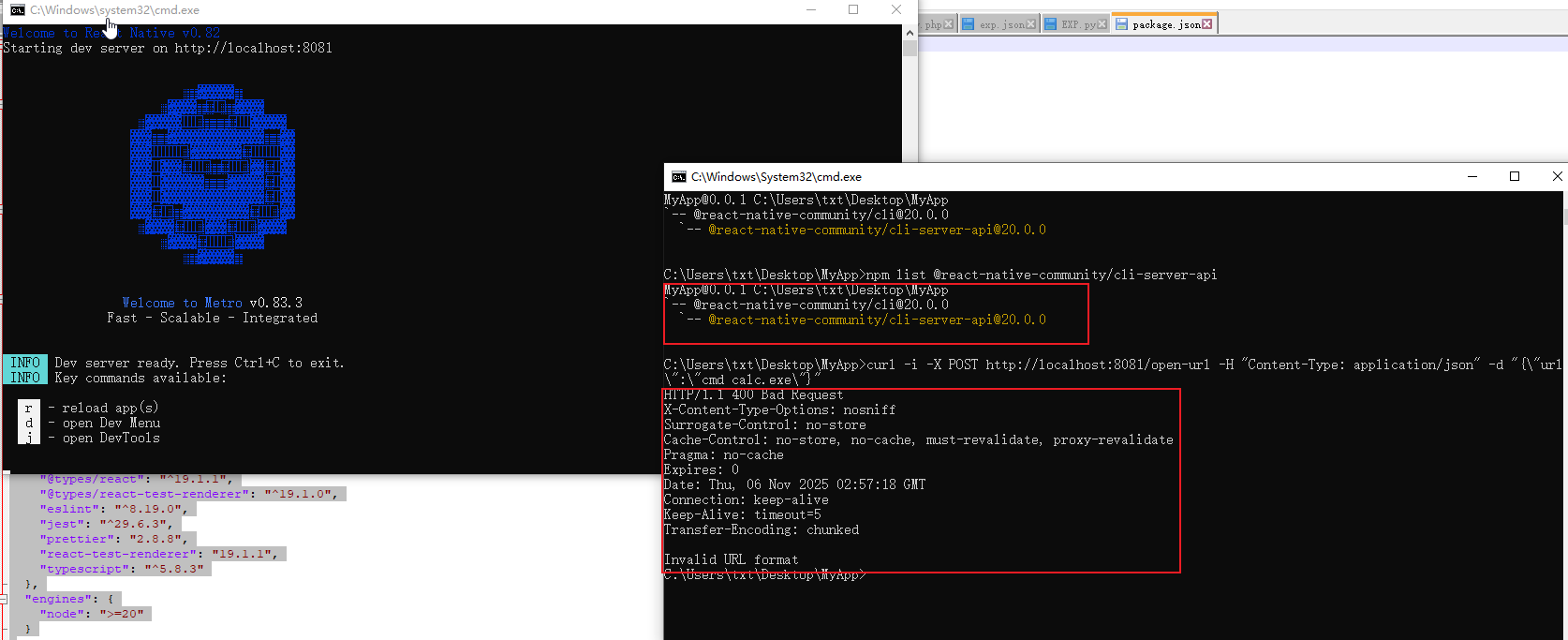The image size is (1568, 640).
Task: Click the save-state disk icon on exp.json tab
Action: pos(969,24)
